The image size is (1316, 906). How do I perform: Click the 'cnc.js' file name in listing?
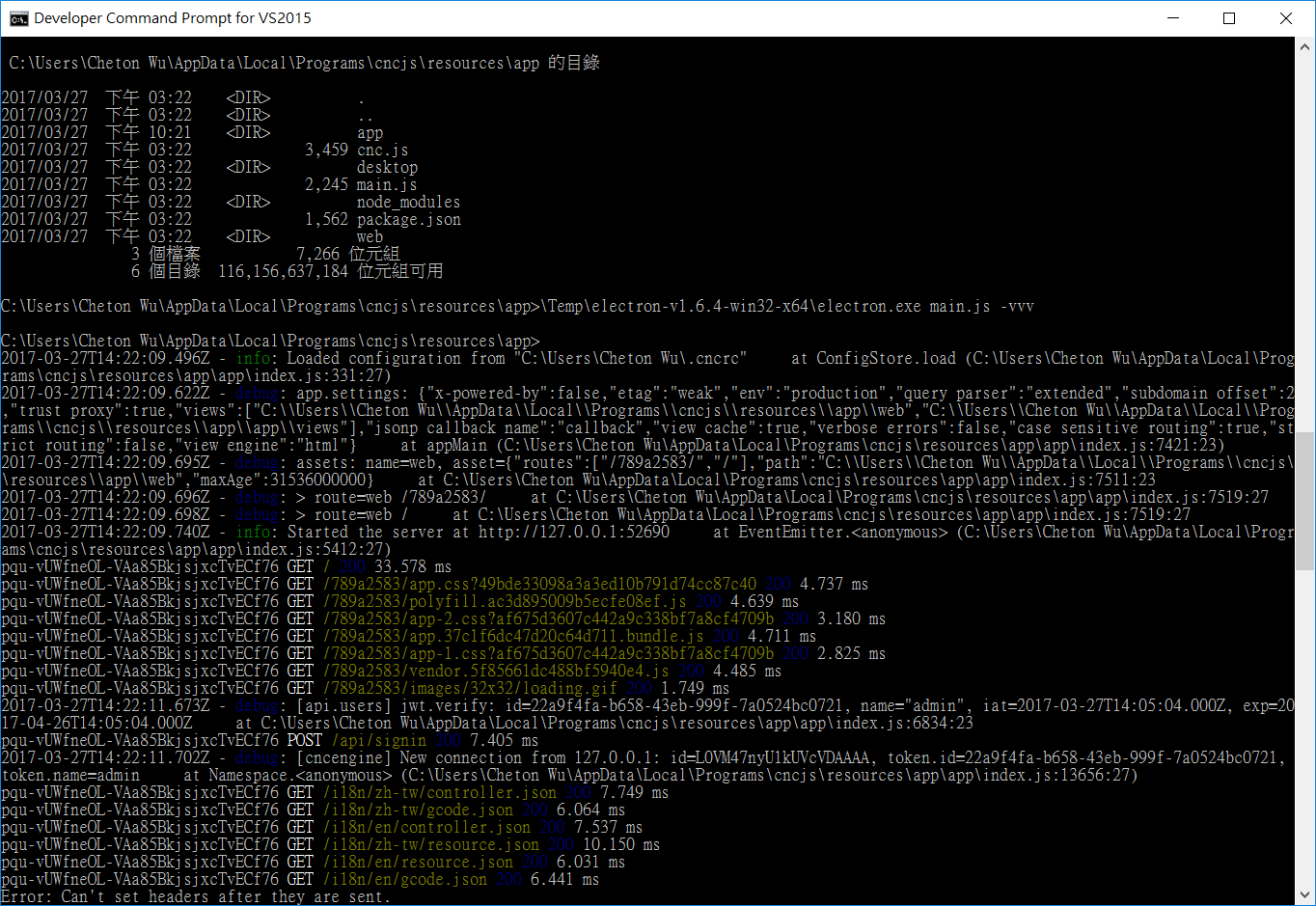click(383, 150)
